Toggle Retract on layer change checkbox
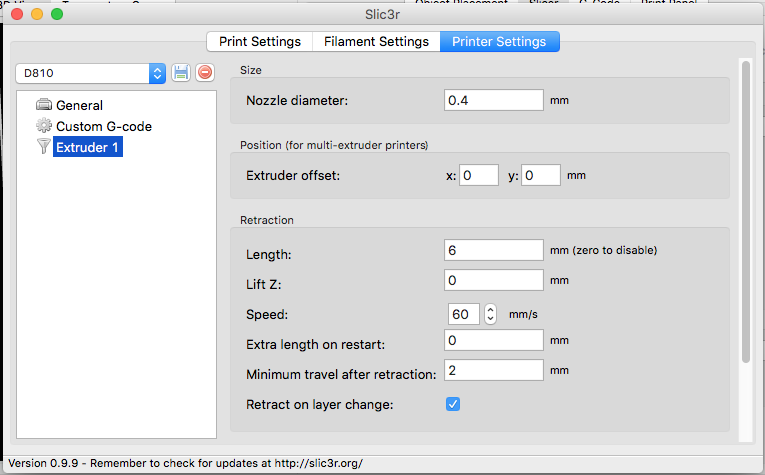 pos(453,404)
